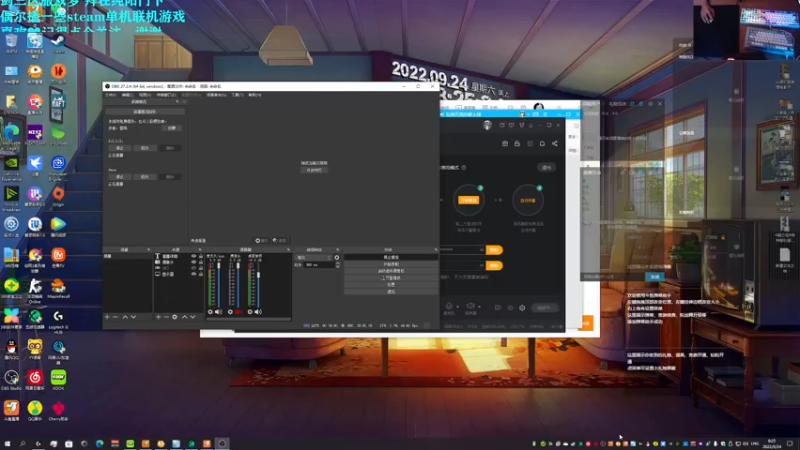Screen dimensions: 800x450
Task: Open gear settings of the first audio mixer channel
Action: coord(210,312)
